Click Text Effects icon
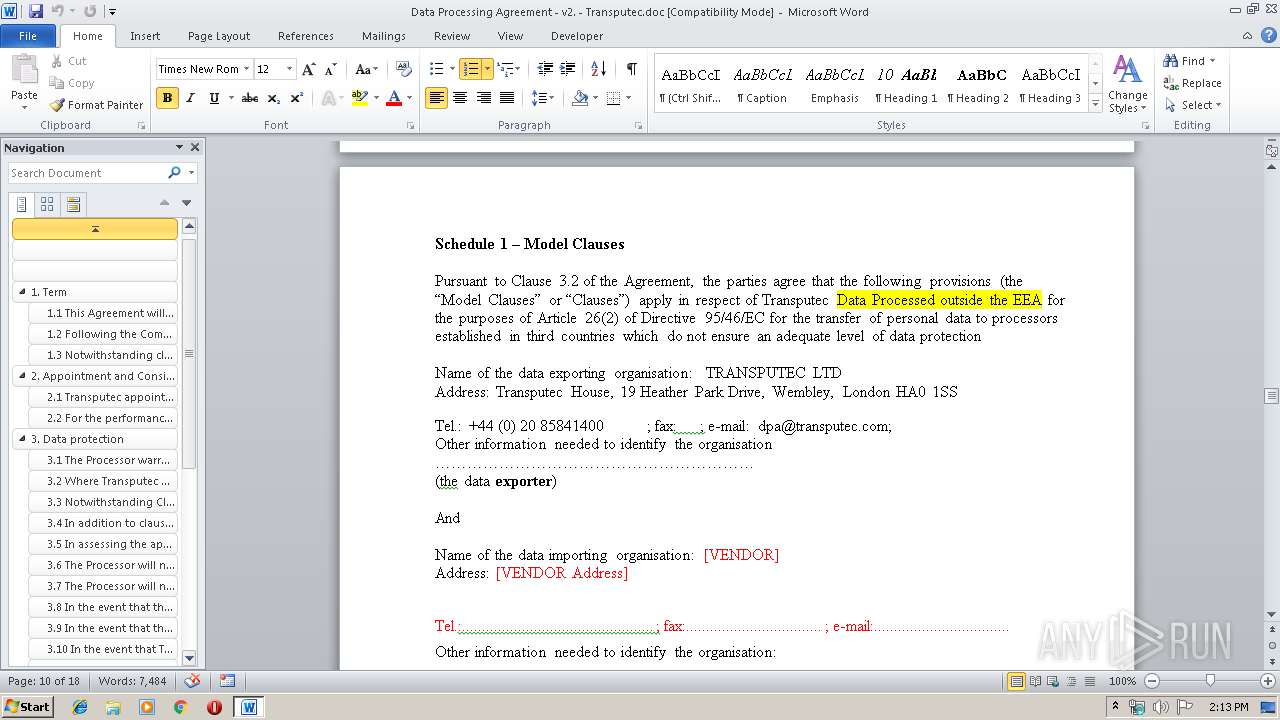This screenshot has height=720, width=1280. click(x=328, y=98)
